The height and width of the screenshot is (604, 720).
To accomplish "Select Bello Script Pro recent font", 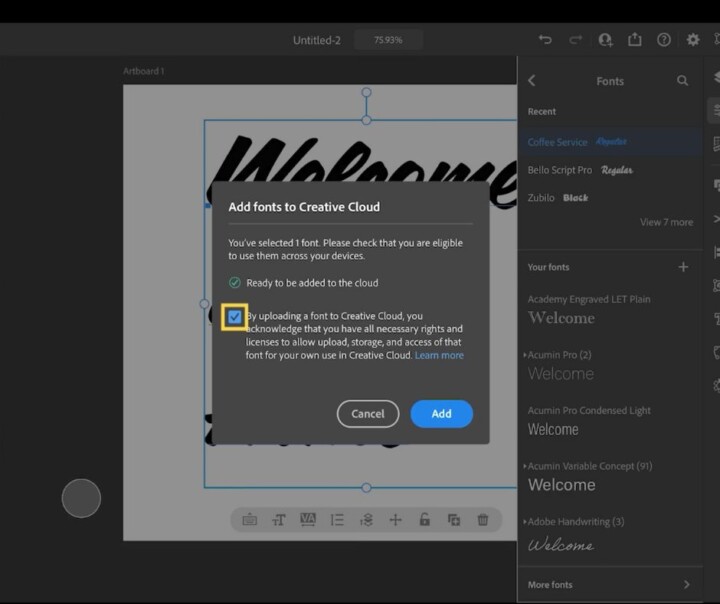I will [560, 170].
